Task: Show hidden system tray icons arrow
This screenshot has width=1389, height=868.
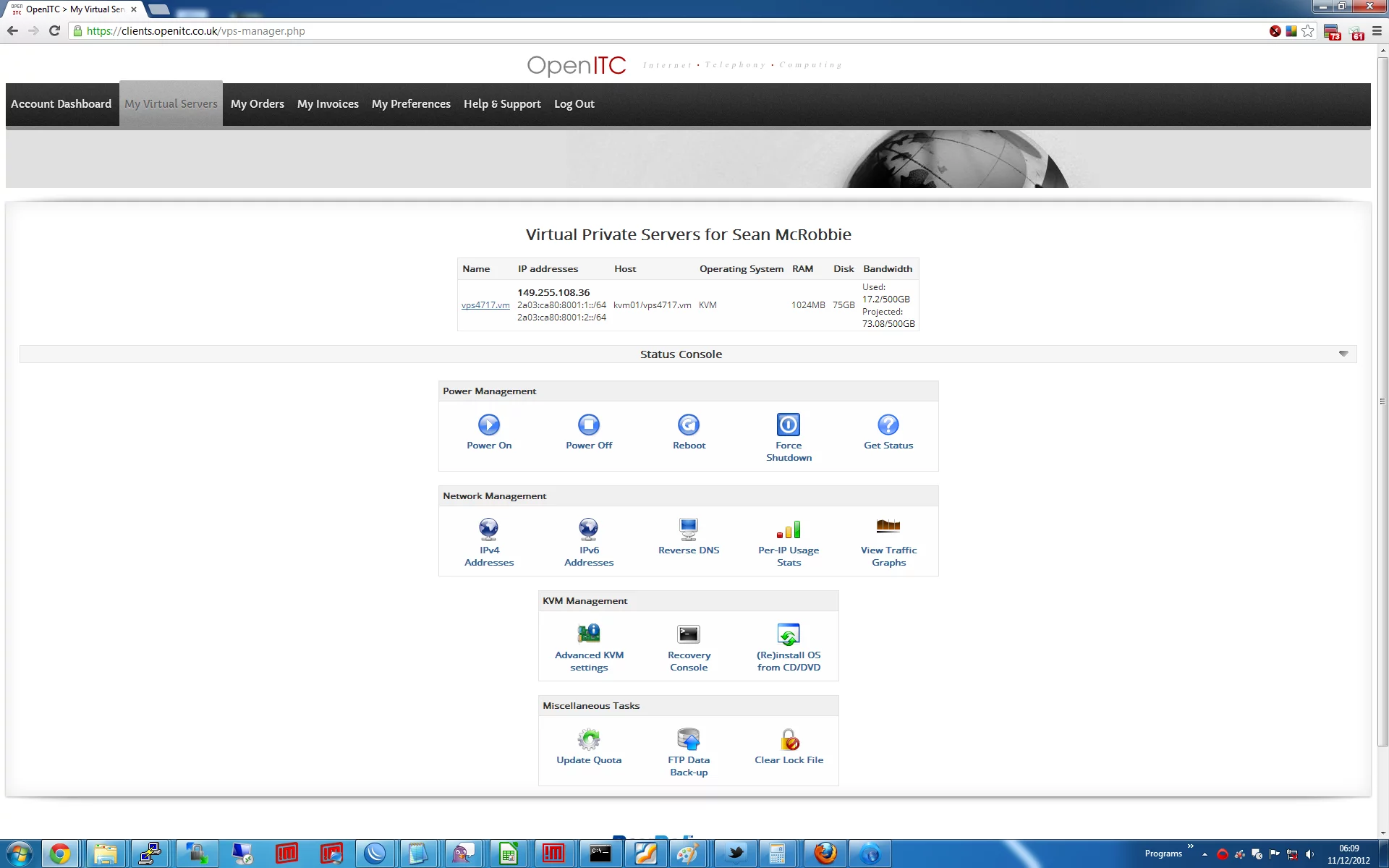Action: point(1205,854)
